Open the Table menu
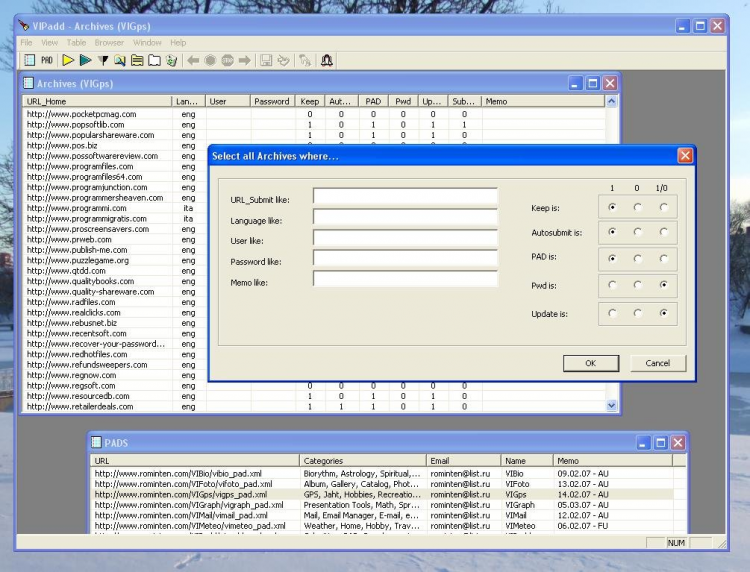The width and height of the screenshot is (750, 572). [76, 43]
